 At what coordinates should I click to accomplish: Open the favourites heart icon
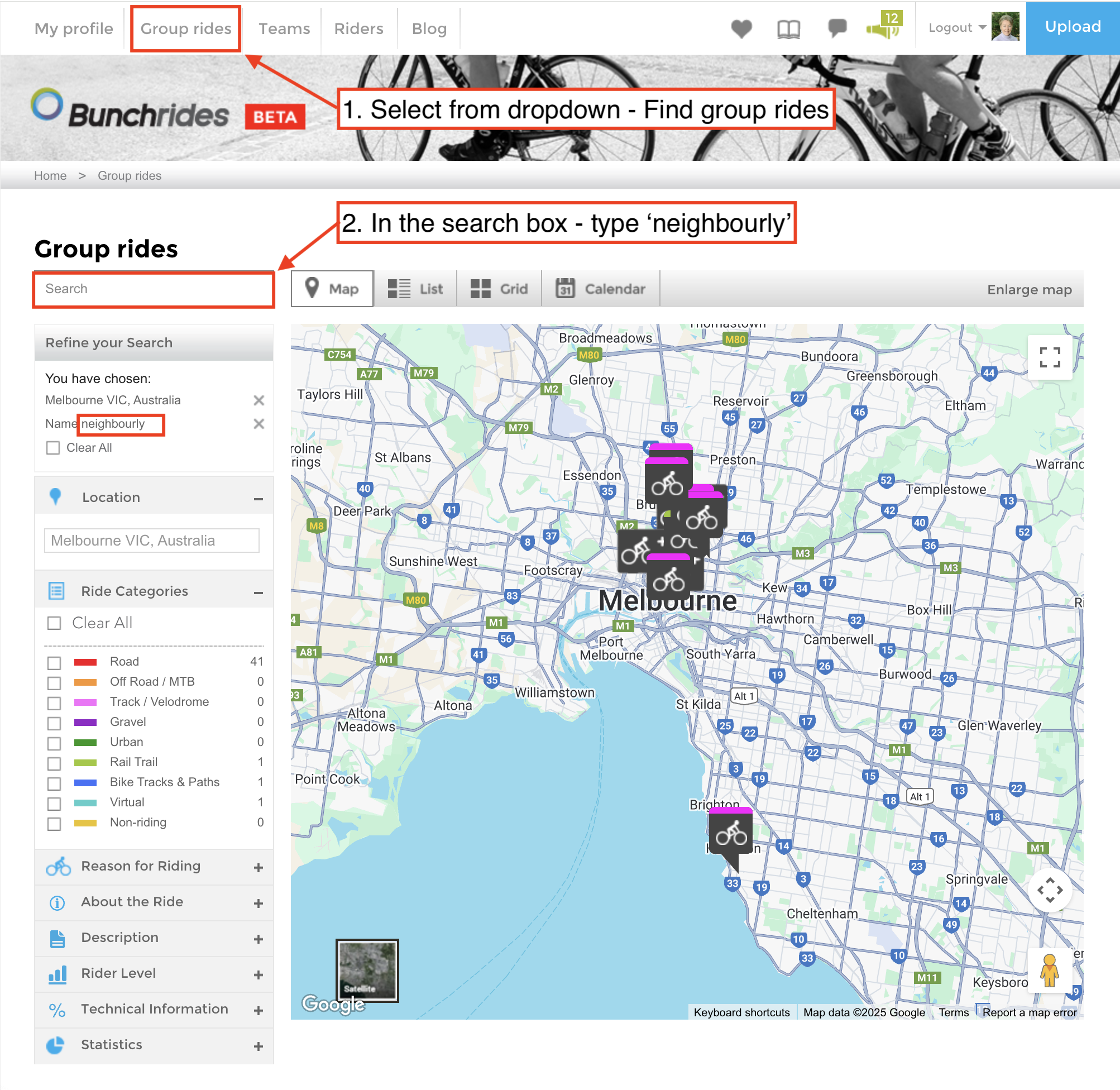741,28
